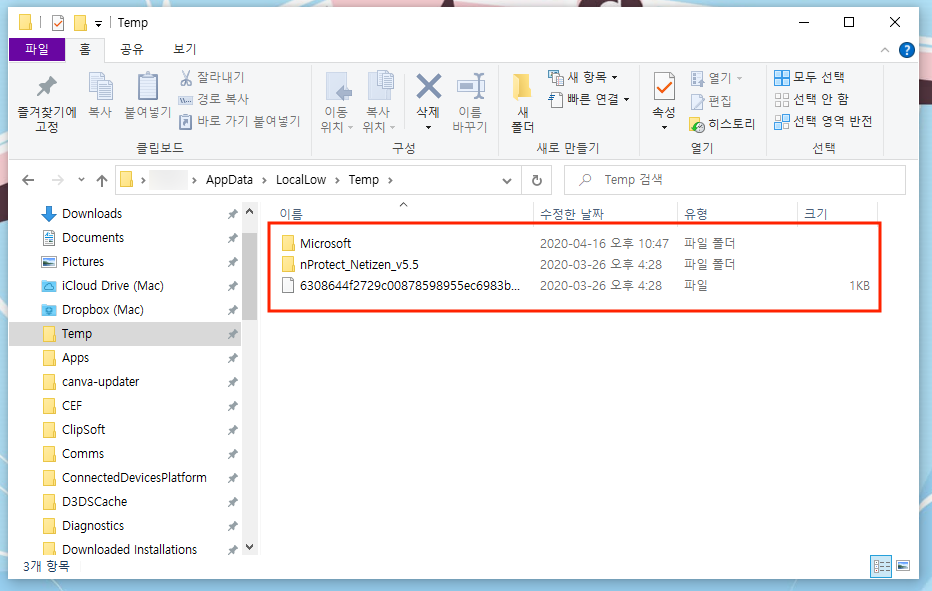932x591 pixels.
Task: Open Documents in the navigation pane
Action: pos(93,238)
